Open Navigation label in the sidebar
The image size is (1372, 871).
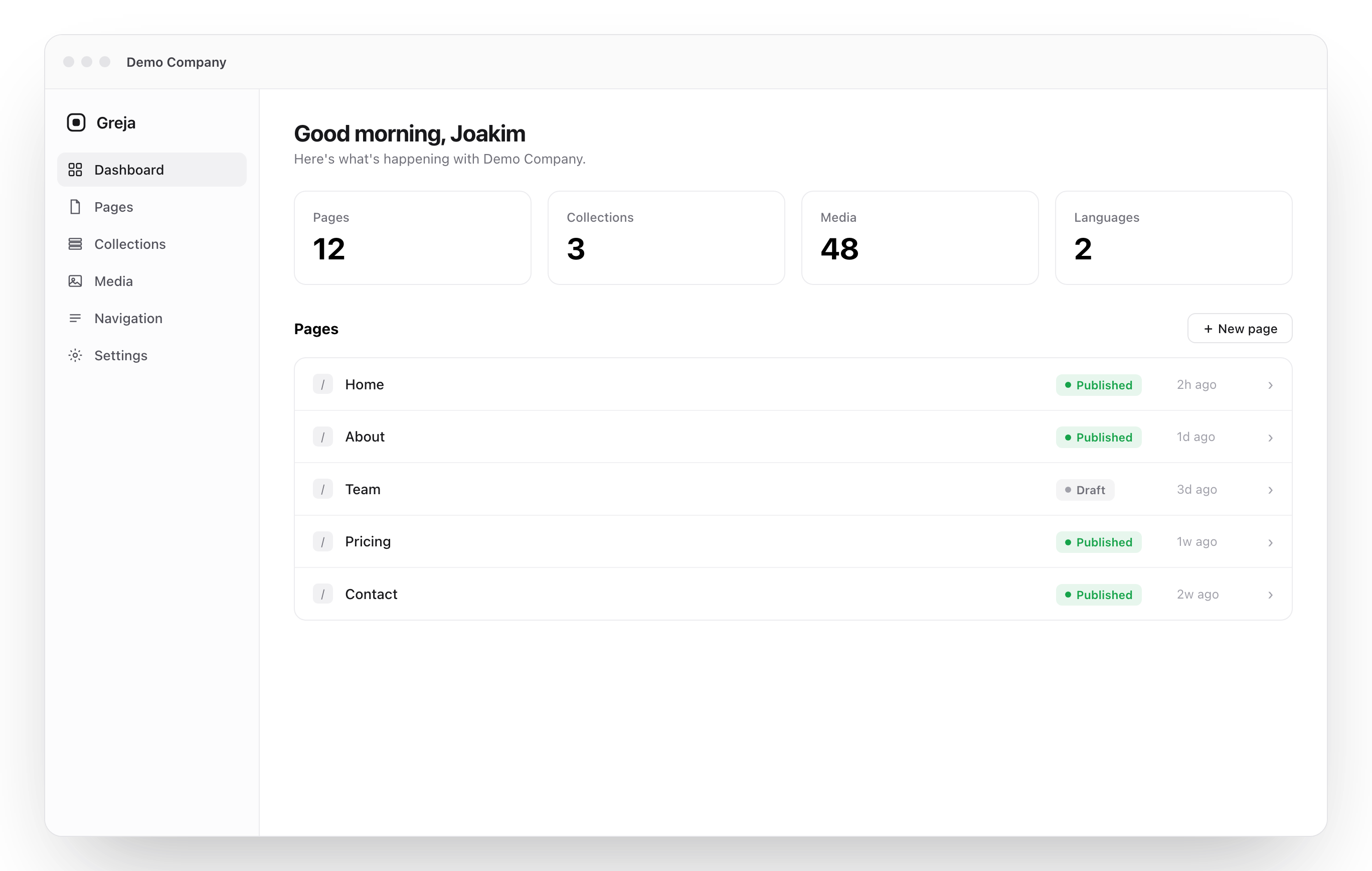128,318
